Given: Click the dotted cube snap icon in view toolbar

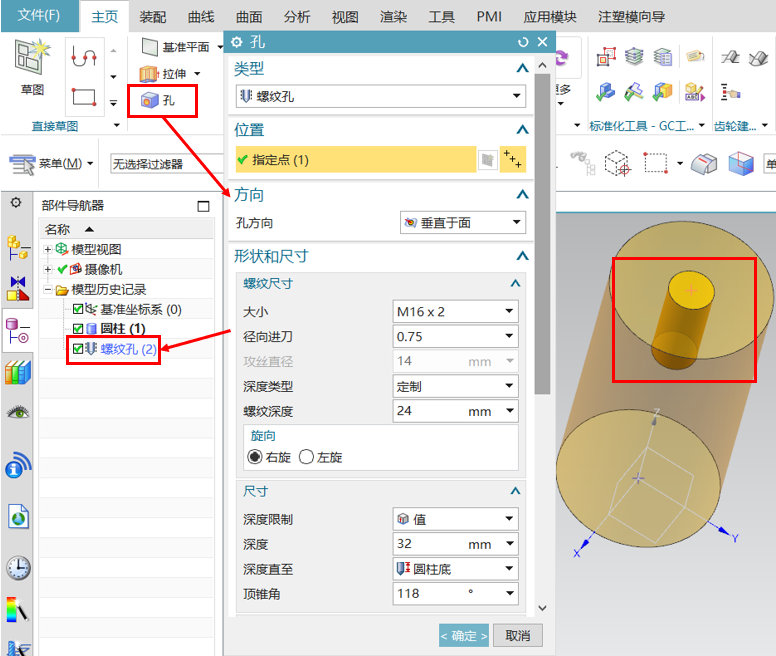Looking at the screenshot, I should 617,163.
